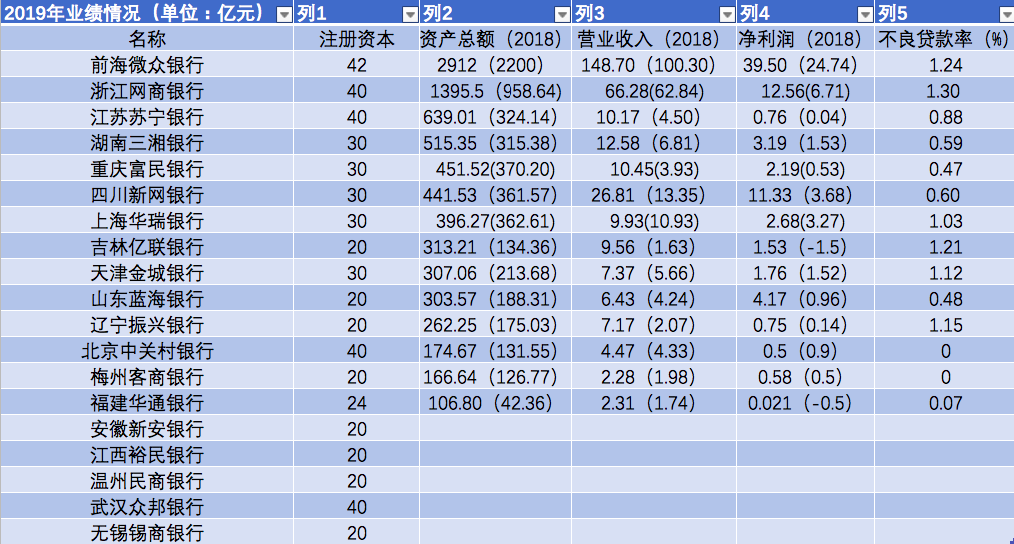1014x544 pixels.
Task: Select revenue cell 4.47（4.33）
Action: point(654,351)
